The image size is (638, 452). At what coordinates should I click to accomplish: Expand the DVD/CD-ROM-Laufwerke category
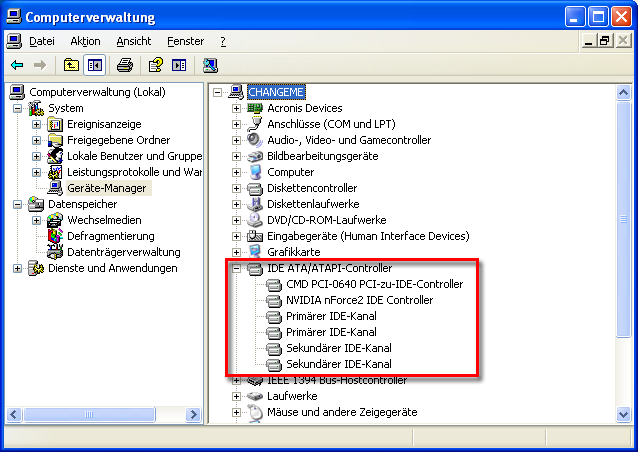(x=237, y=220)
